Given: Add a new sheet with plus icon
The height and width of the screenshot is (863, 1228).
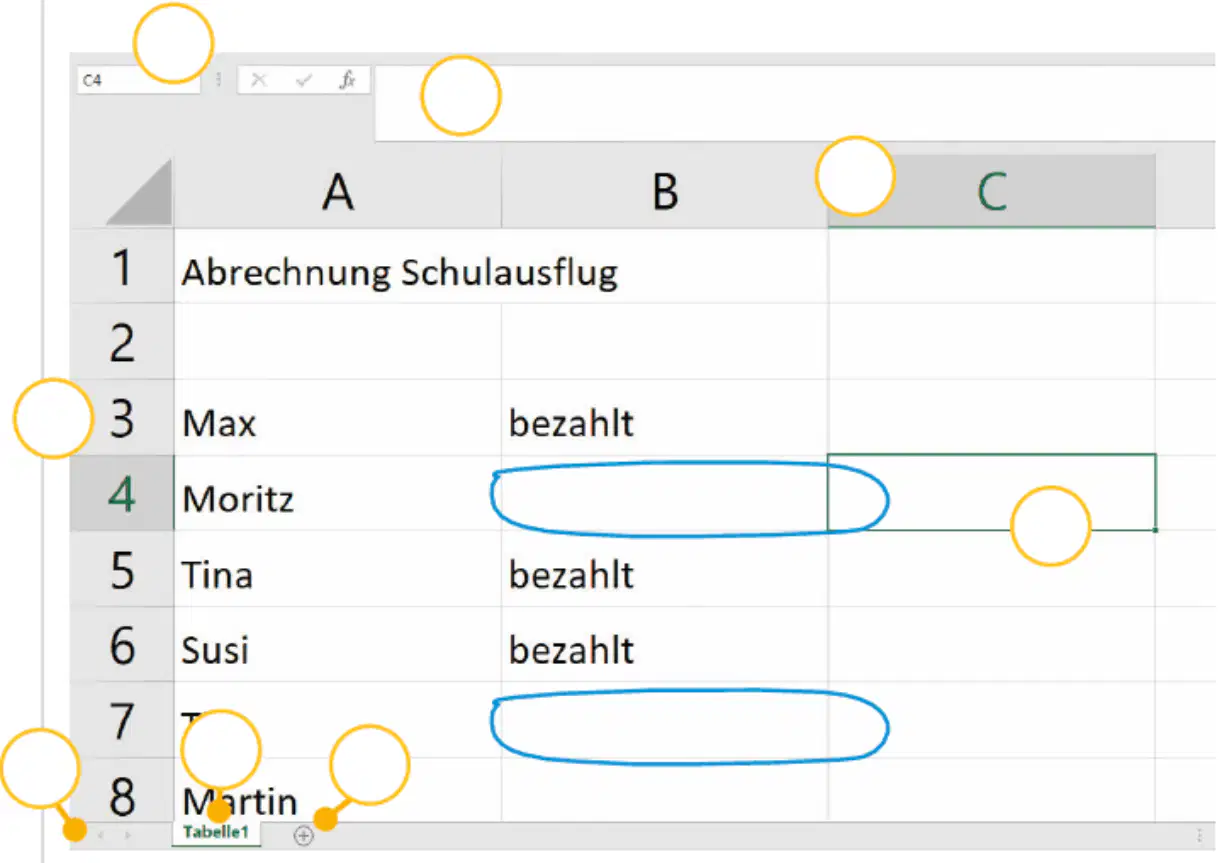Looking at the screenshot, I should click(304, 835).
